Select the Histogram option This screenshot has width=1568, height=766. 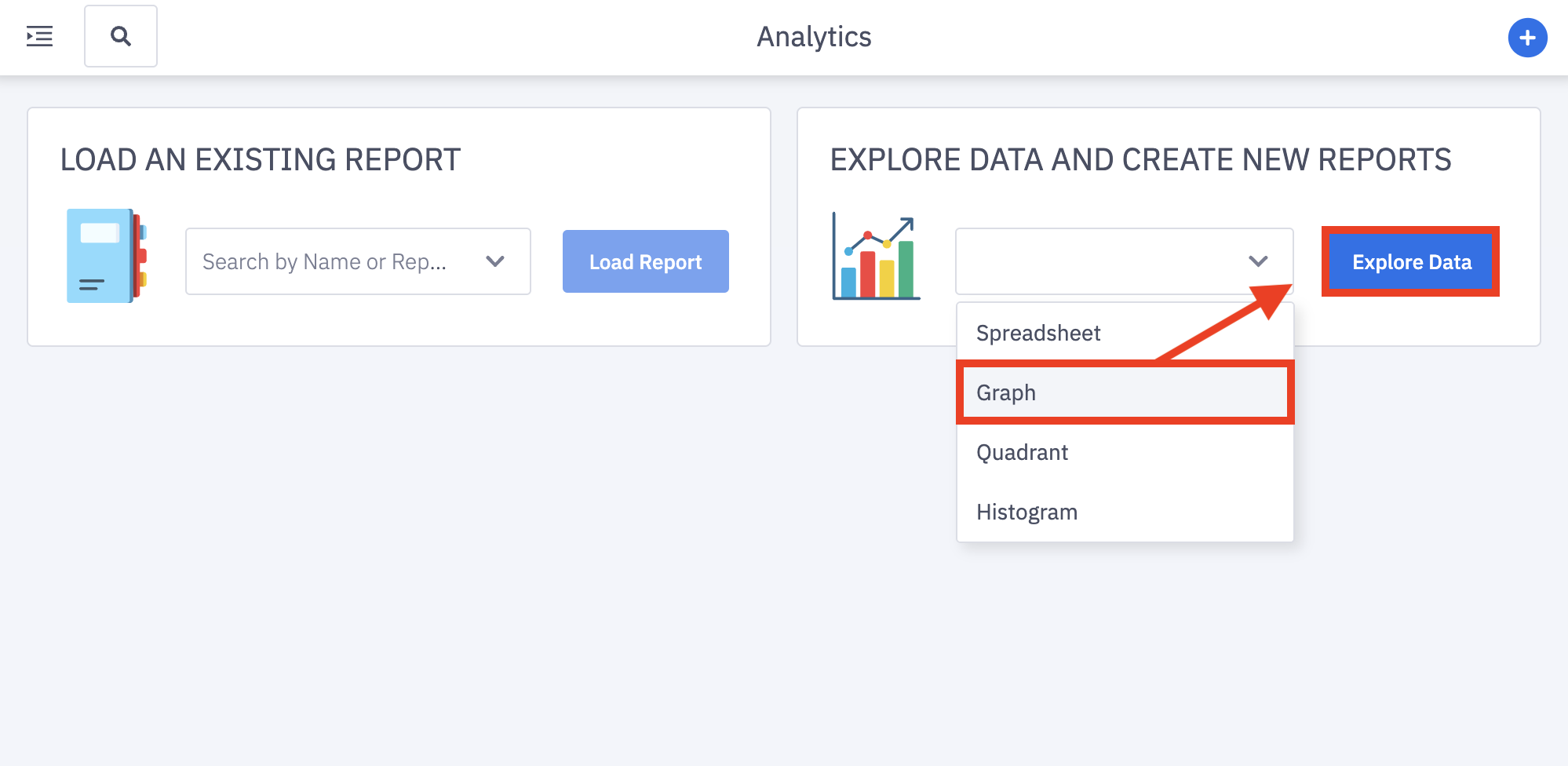tap(1125, 512)
